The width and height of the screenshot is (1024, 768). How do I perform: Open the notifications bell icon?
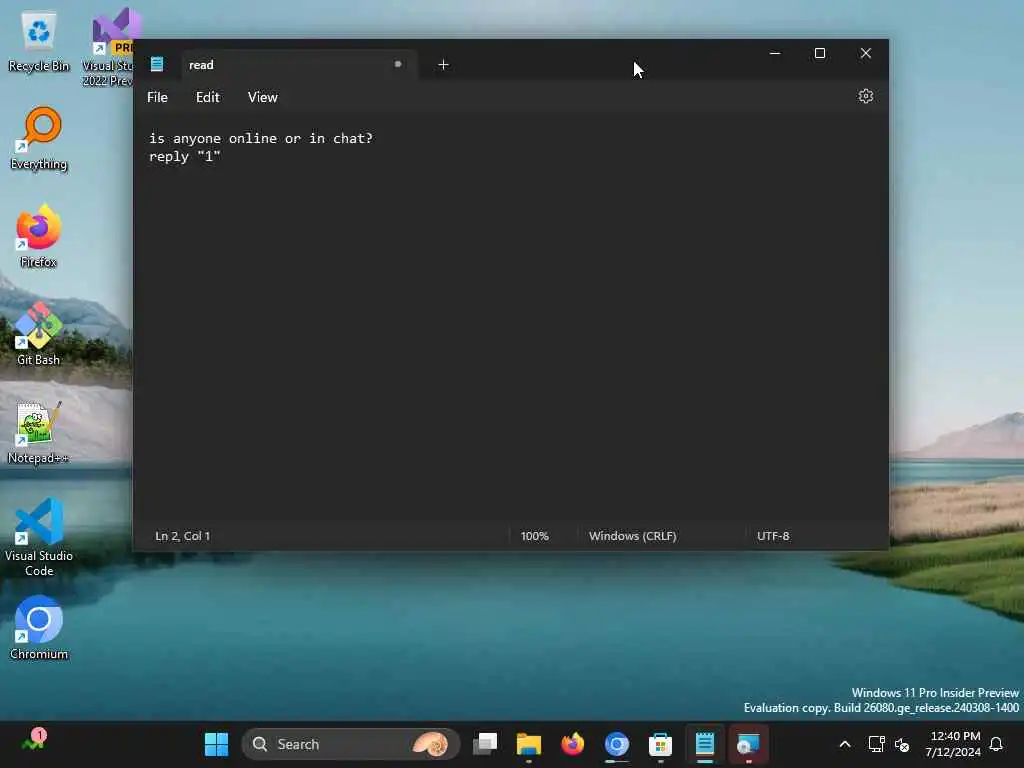[x=996, y=744]
